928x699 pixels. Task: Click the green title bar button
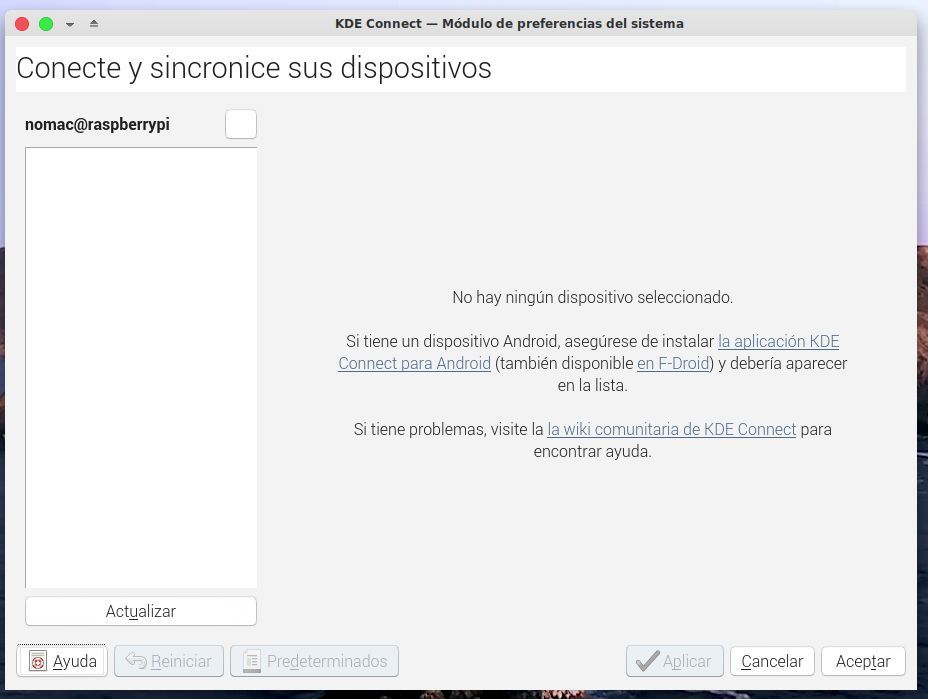(x=46, y=24)
